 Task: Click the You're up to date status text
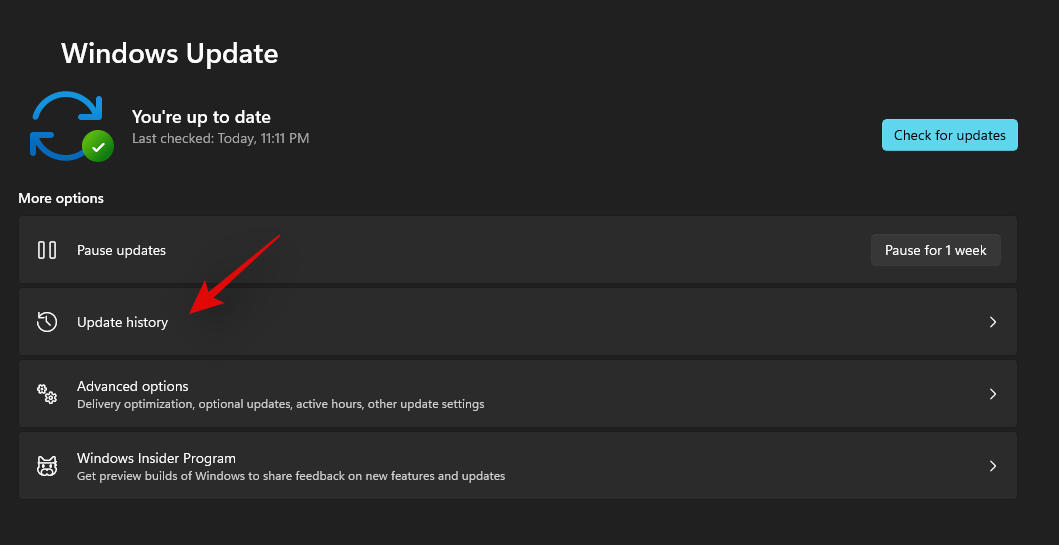201,117
